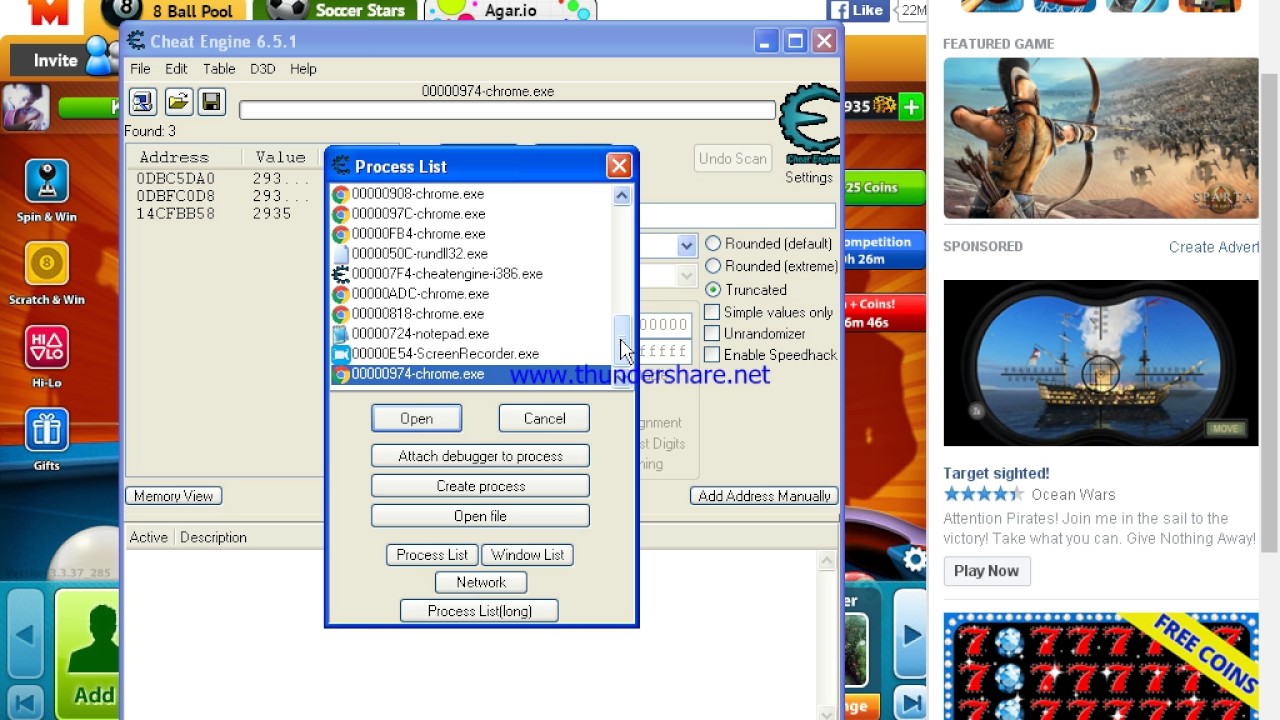This screenshot has width=1280, height=720.
Task: Click game settings gear icon
Action: [915, 560]
